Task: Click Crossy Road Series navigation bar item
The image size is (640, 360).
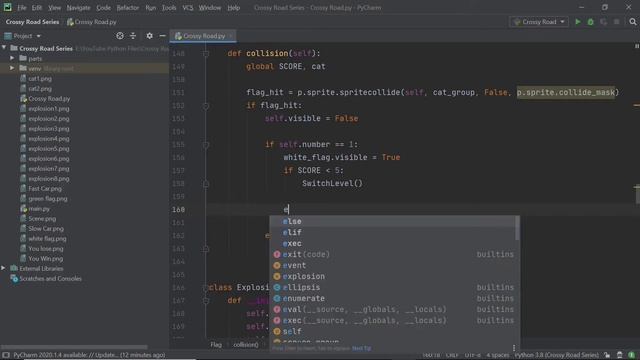Action: 32,22
